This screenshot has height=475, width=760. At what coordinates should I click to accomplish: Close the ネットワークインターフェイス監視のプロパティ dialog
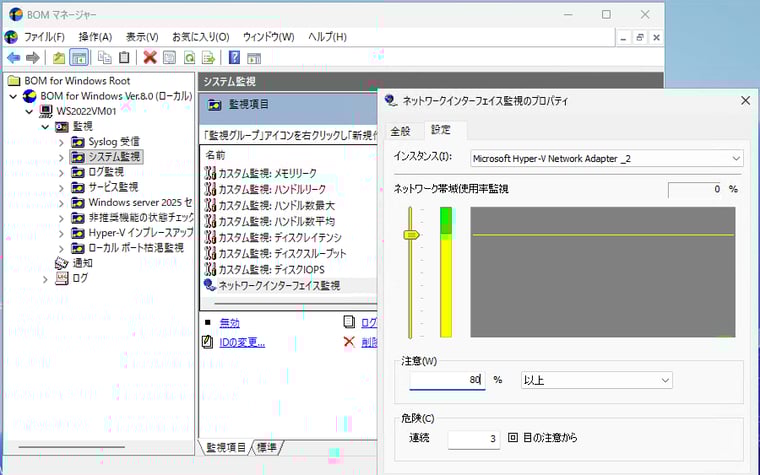click(745, 100)
